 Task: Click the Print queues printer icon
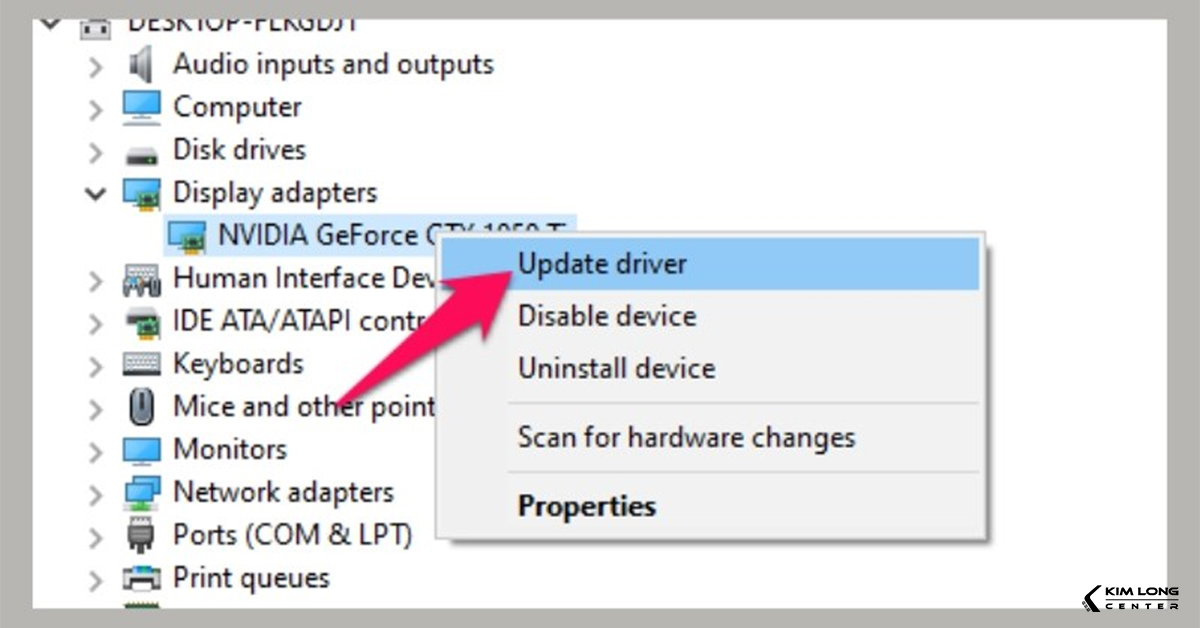(x=141, y=578)
